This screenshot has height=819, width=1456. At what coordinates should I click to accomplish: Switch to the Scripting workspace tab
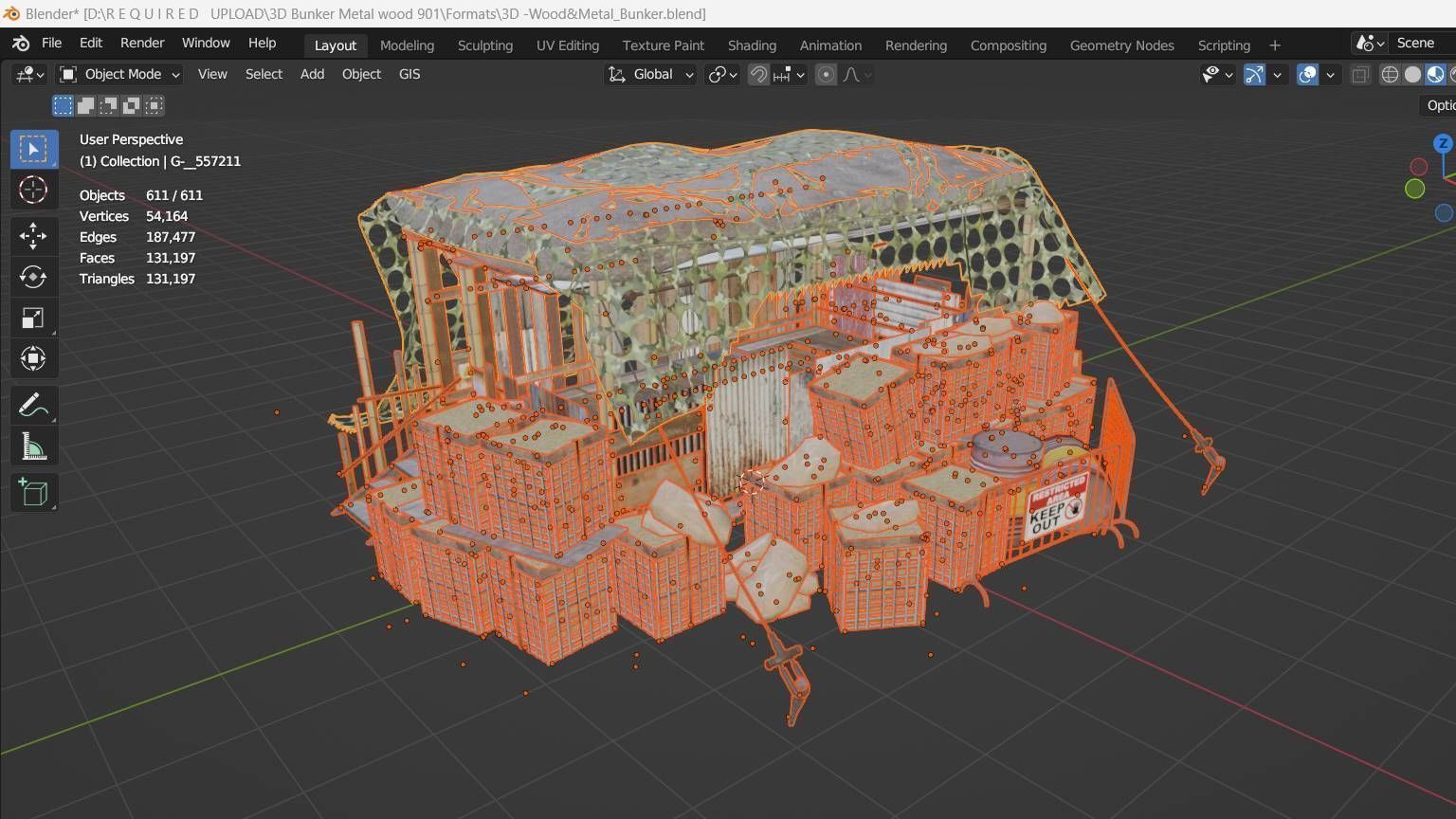click(1224, 45)
